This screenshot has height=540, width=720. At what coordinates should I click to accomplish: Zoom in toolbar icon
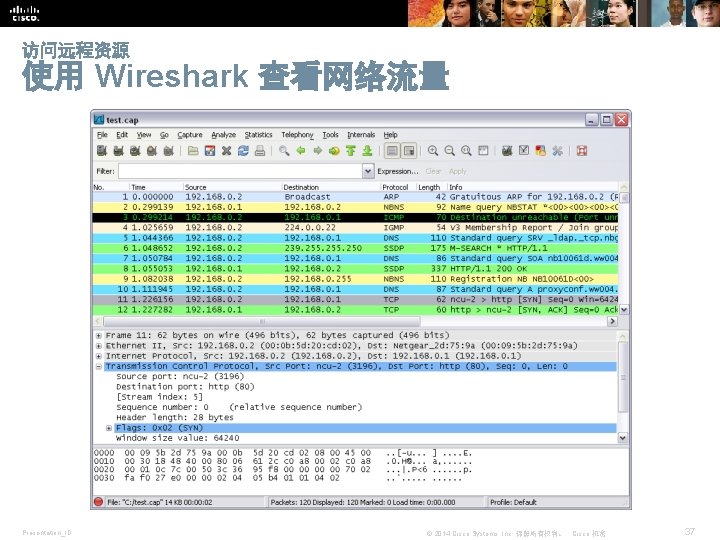point(433,151)
